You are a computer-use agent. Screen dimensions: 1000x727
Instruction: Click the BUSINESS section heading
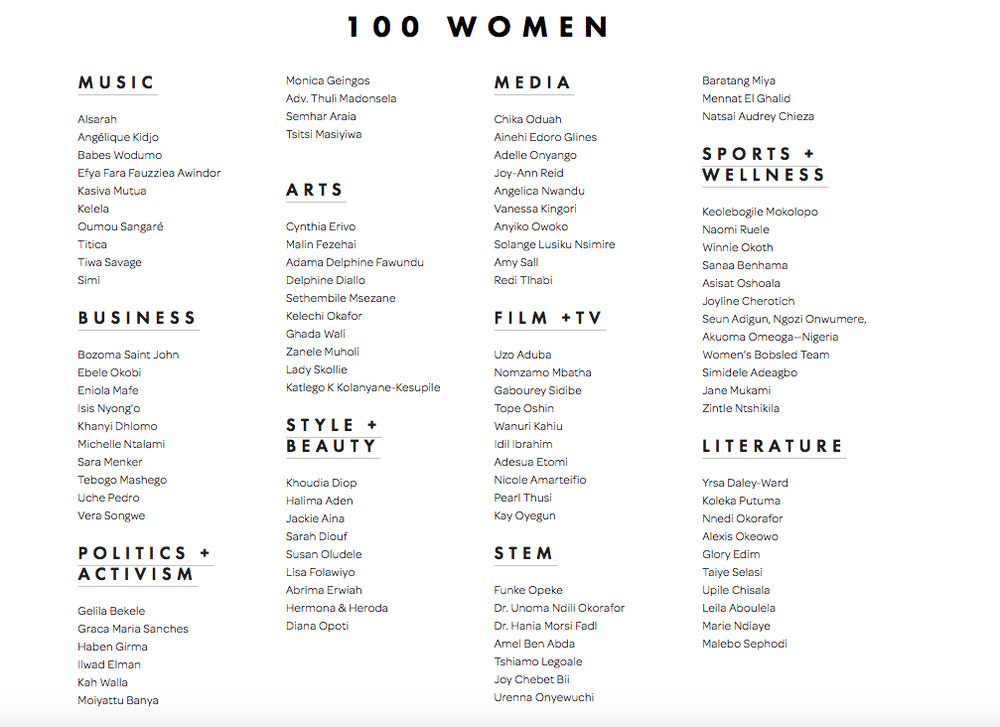(137, 318)
